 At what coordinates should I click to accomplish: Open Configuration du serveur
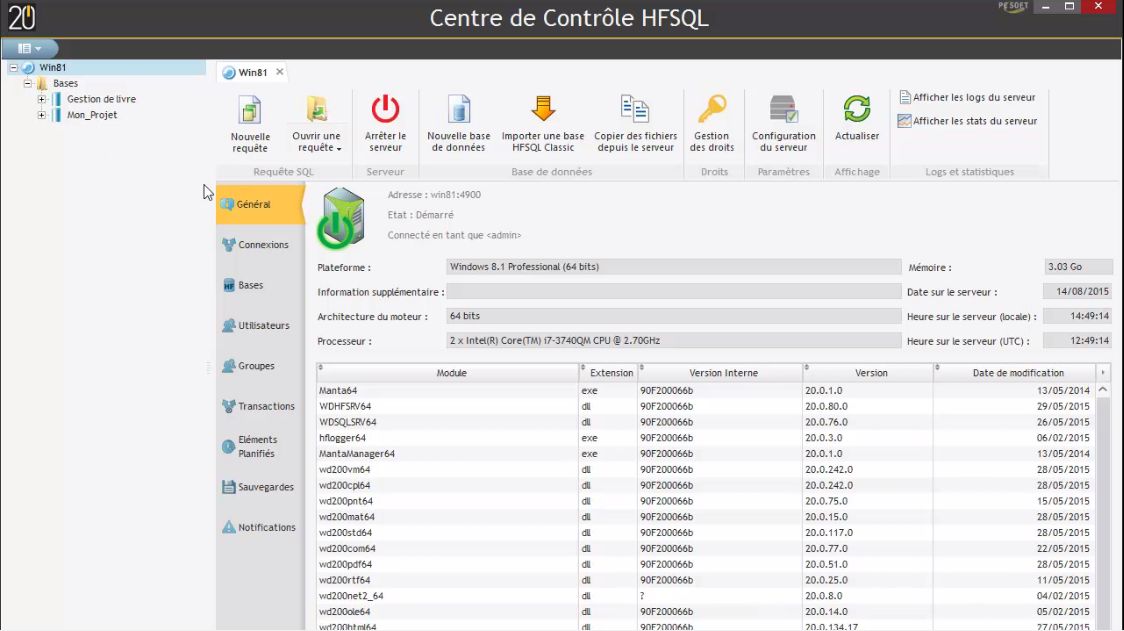784,123
